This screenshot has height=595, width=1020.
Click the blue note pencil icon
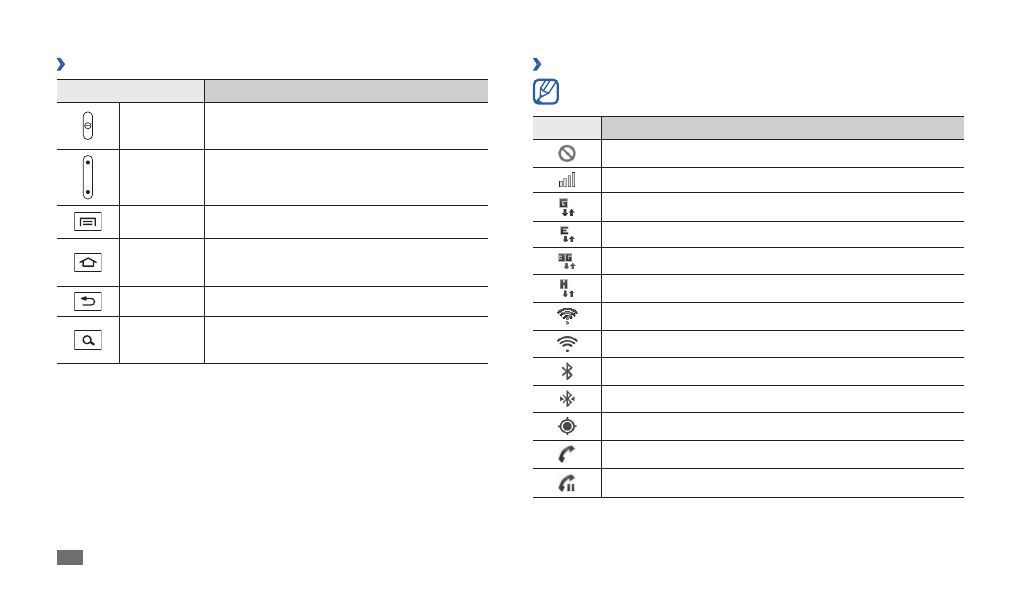click(547, 93)
